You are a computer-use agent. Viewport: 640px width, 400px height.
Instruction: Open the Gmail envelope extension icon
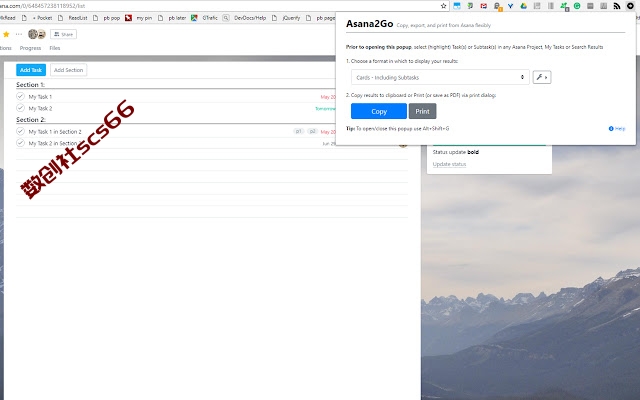coord(484,6)
